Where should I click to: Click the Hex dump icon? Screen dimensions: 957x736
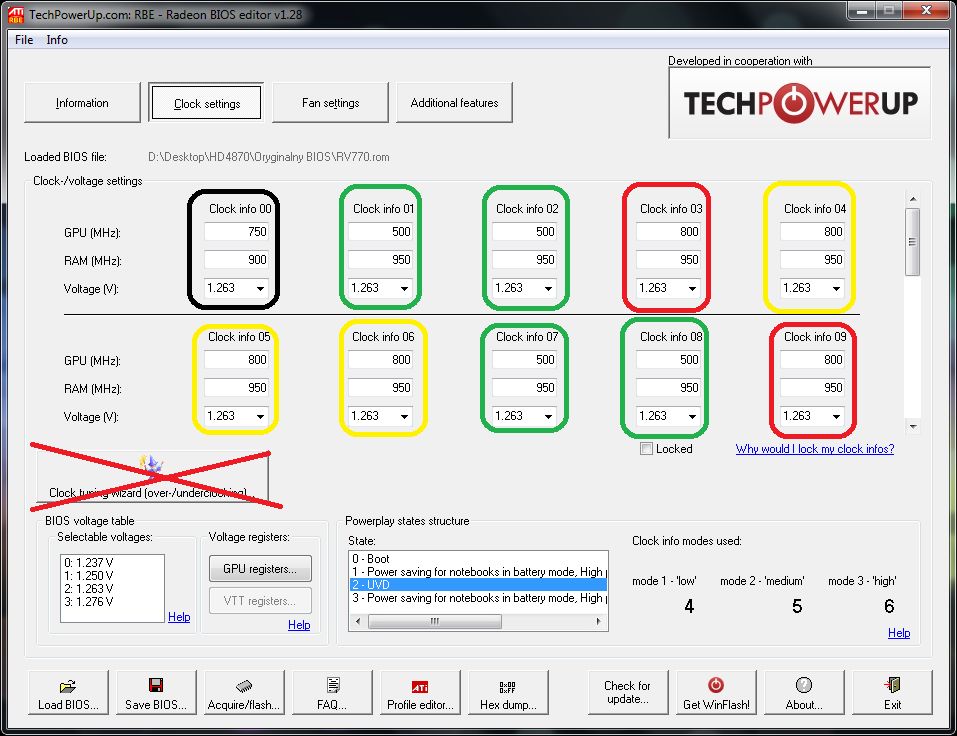click(x=508, y=687)
